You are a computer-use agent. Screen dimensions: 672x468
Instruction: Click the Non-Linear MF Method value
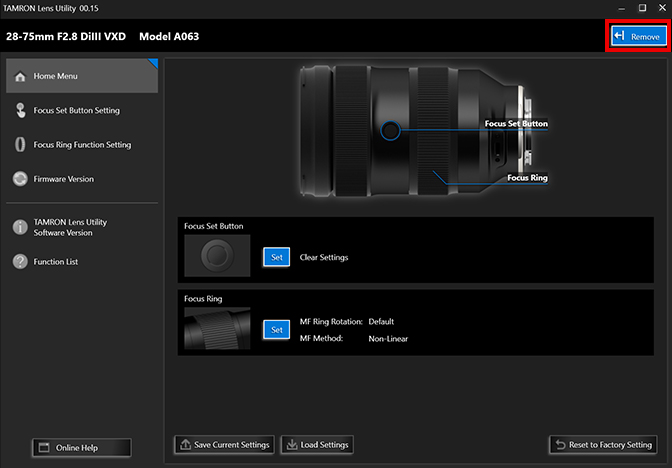coord(388,339)
